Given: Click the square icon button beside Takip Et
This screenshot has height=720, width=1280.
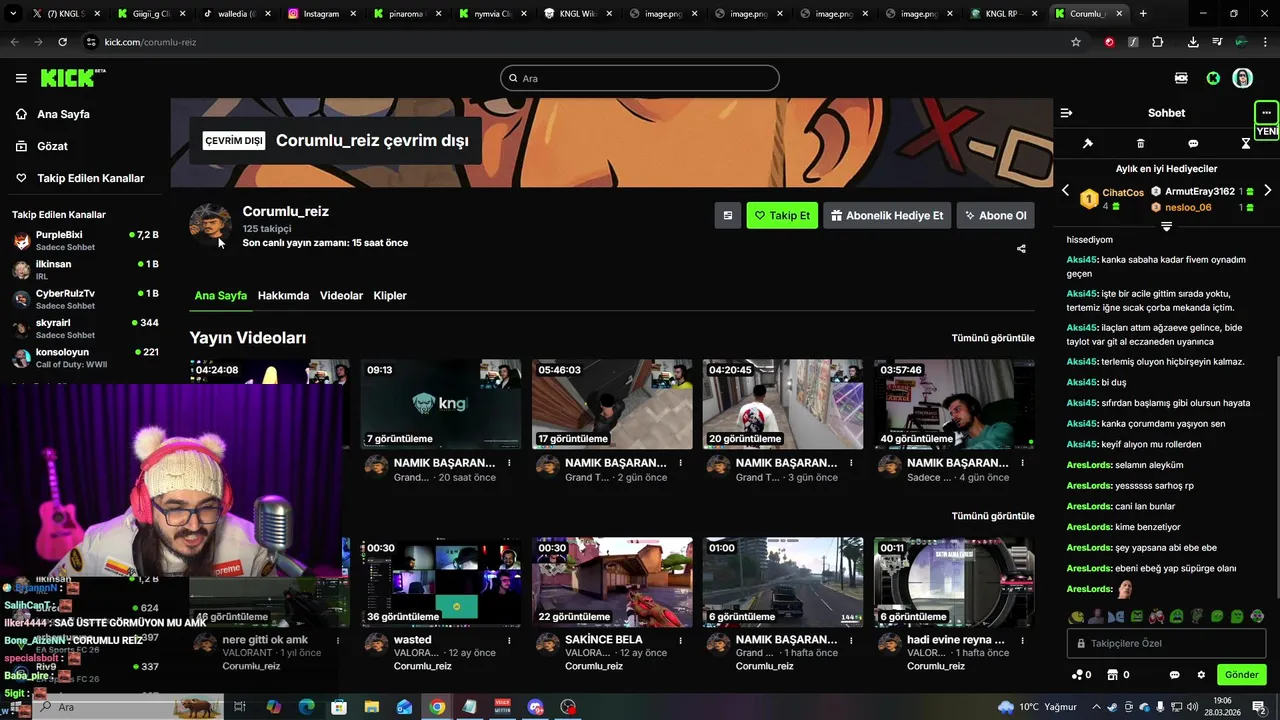Looking at the screenshot, I should 728,215.
